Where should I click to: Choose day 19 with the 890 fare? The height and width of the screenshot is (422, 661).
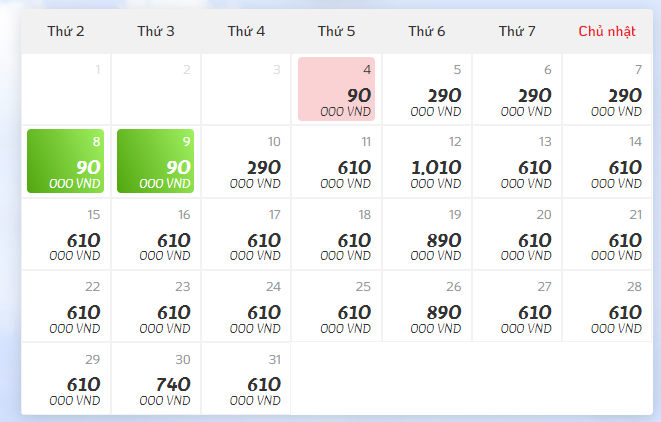(x=426, y=234)
